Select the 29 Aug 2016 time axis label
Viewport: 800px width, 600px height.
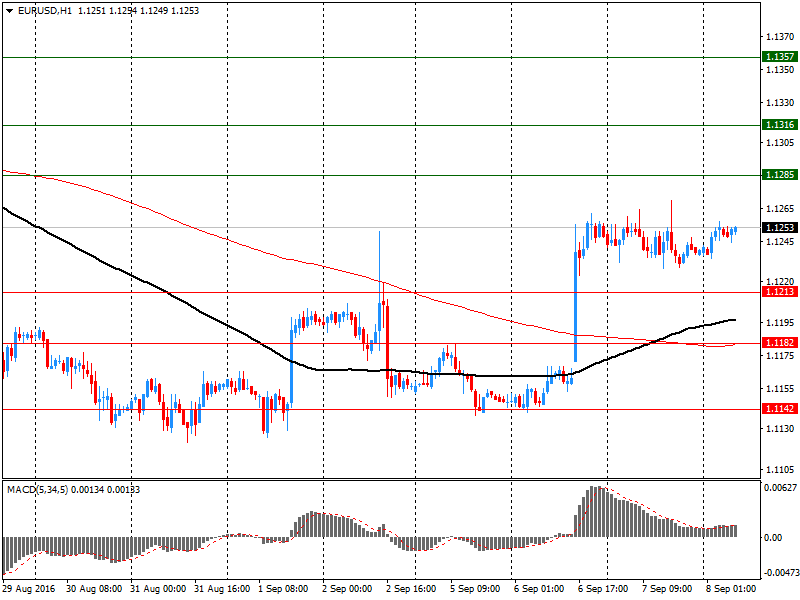tap(29, 589)
